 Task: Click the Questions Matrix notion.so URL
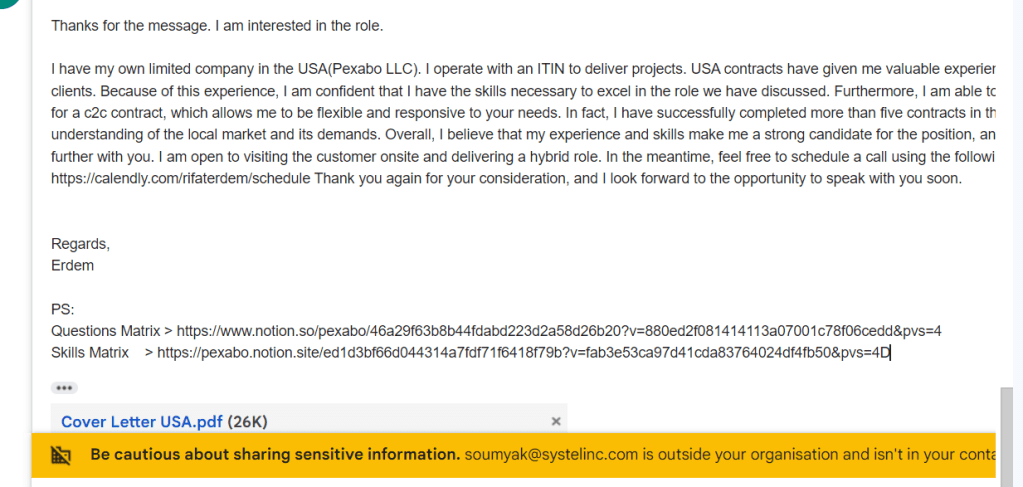point(559,331)
